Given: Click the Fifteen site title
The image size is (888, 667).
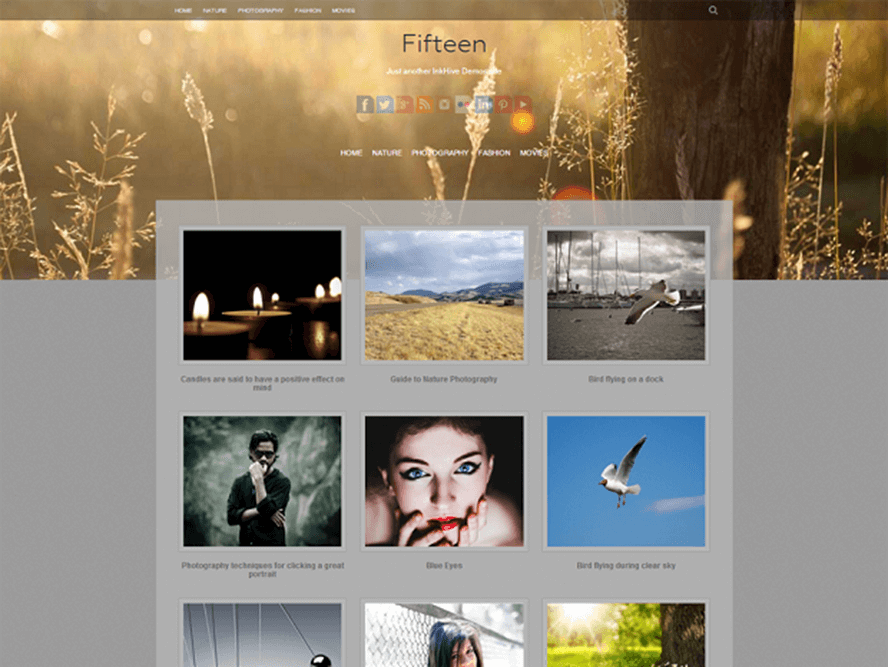Looking at the screenshot, I should (444, 44).
